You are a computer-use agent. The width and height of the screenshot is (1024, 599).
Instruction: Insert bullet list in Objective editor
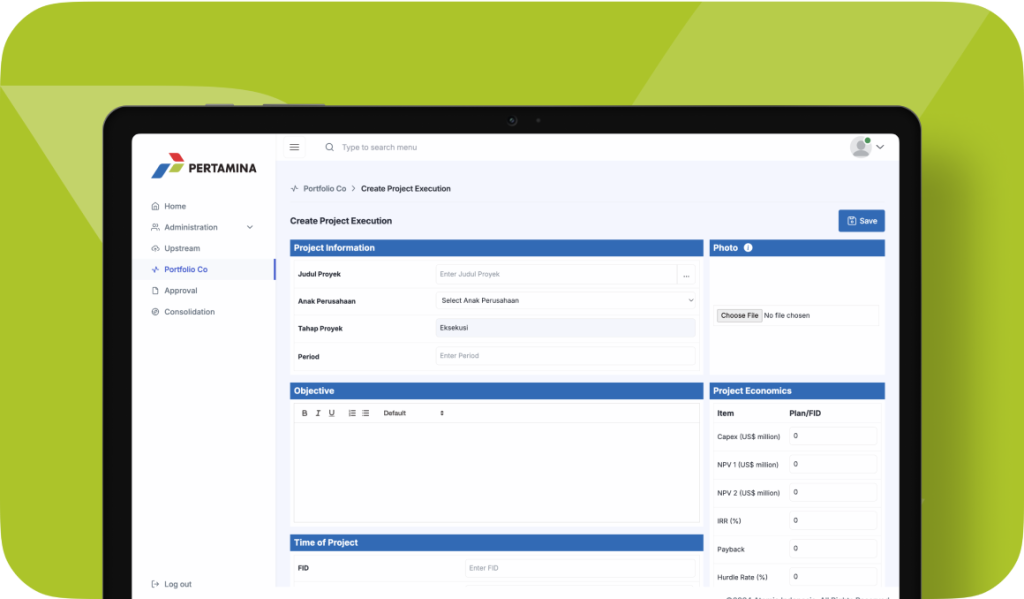tap(366, 413)
